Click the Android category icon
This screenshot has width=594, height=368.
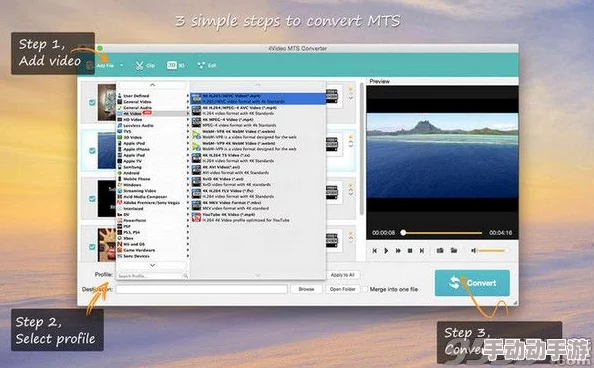click(x=120, y=173)
